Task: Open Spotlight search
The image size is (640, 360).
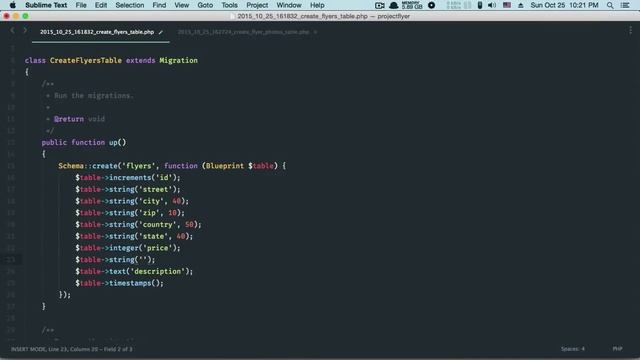Action: point(610,5)
